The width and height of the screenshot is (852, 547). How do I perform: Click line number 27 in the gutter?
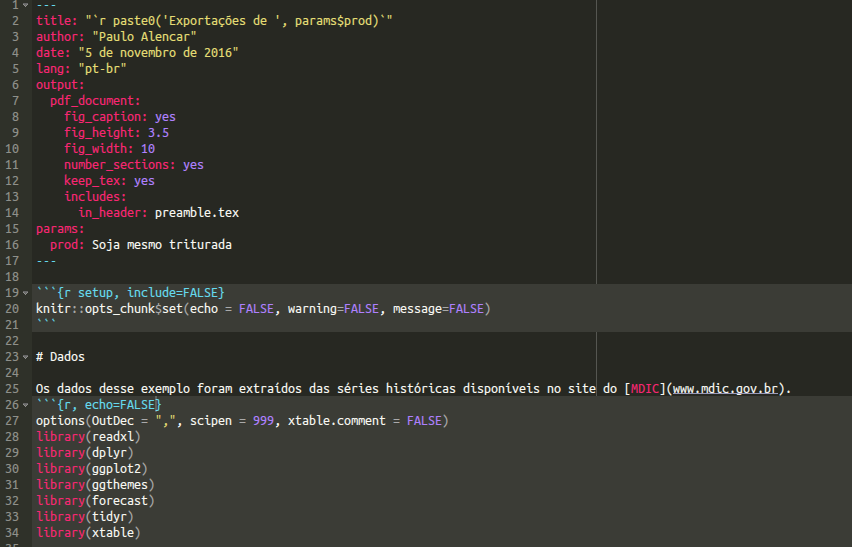pyautogui.click(x=12, y=421)
